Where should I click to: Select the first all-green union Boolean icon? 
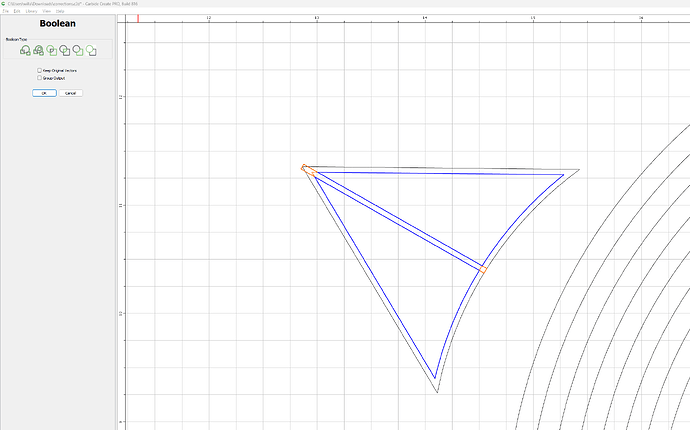tap(25, 51)
